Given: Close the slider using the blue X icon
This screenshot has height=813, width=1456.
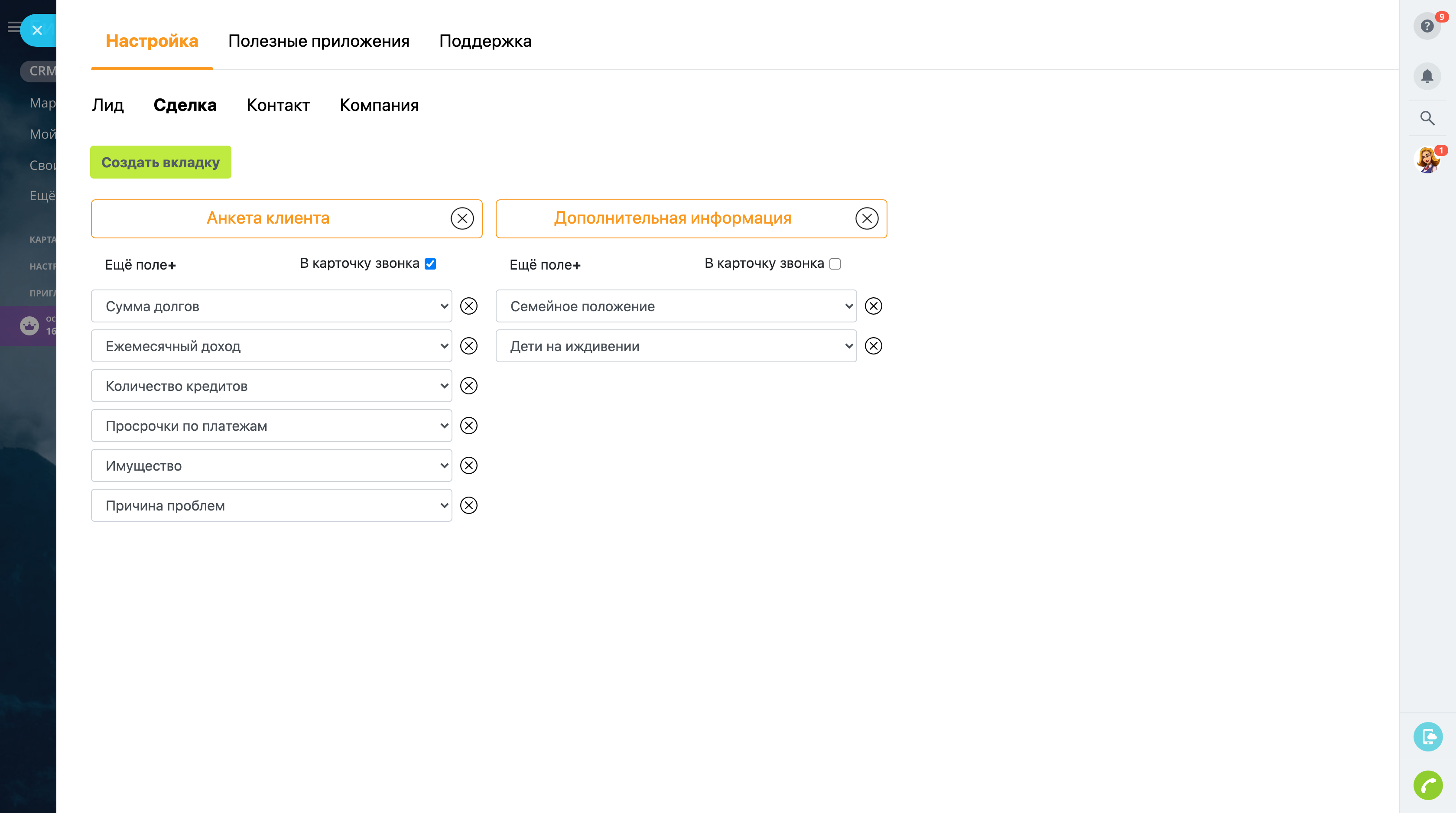Looking at the screenshot, I should (37, 30).
